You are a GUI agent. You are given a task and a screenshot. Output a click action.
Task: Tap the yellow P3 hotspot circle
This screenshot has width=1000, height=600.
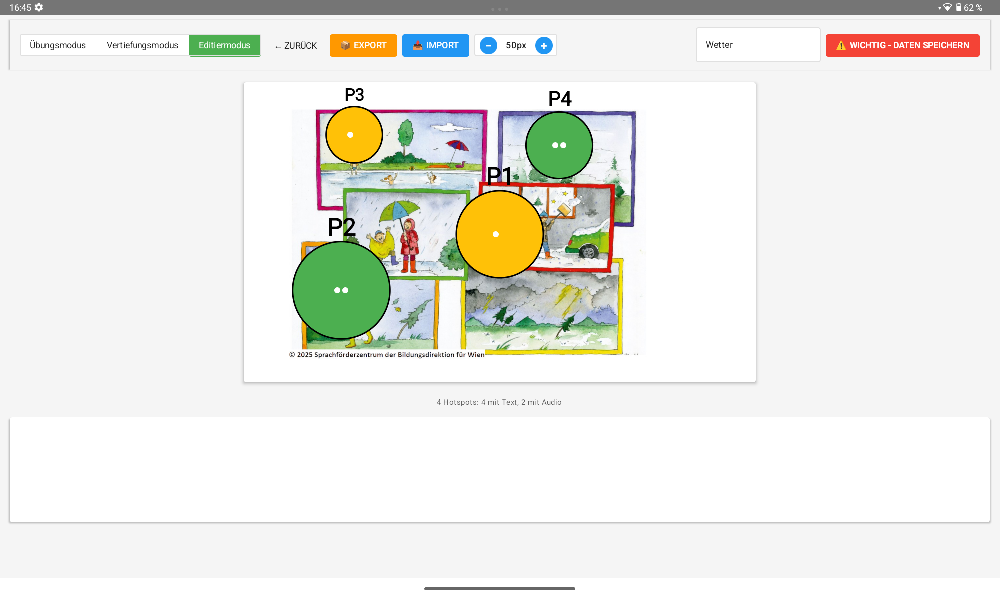tap(354, 134)
